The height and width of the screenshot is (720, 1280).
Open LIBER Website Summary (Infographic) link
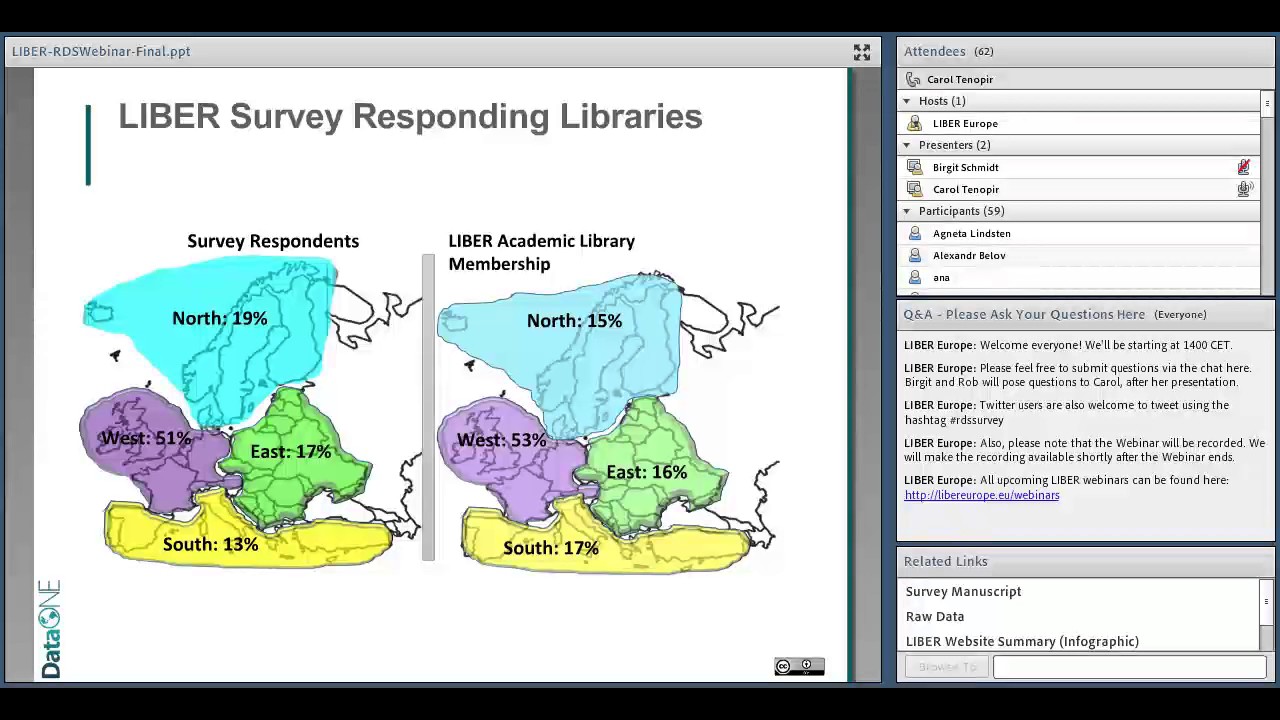(x=1022, y=641)
